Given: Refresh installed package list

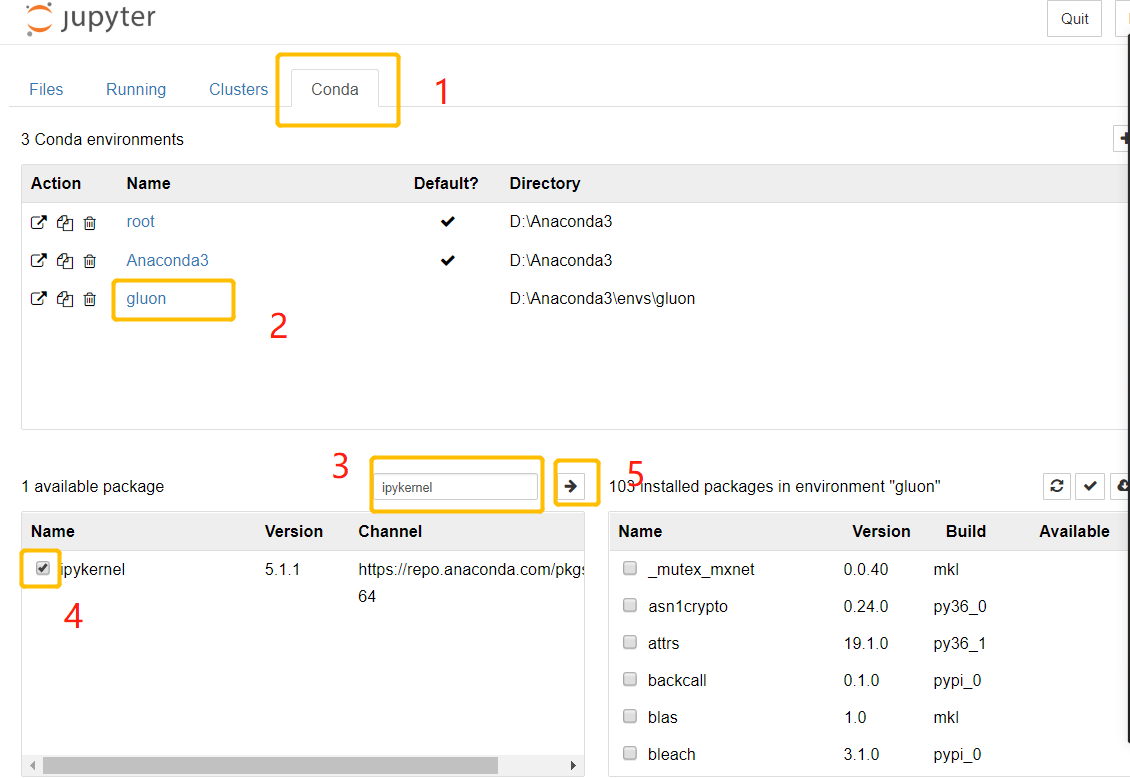Looking at the screenshot, I should 1056,486.
